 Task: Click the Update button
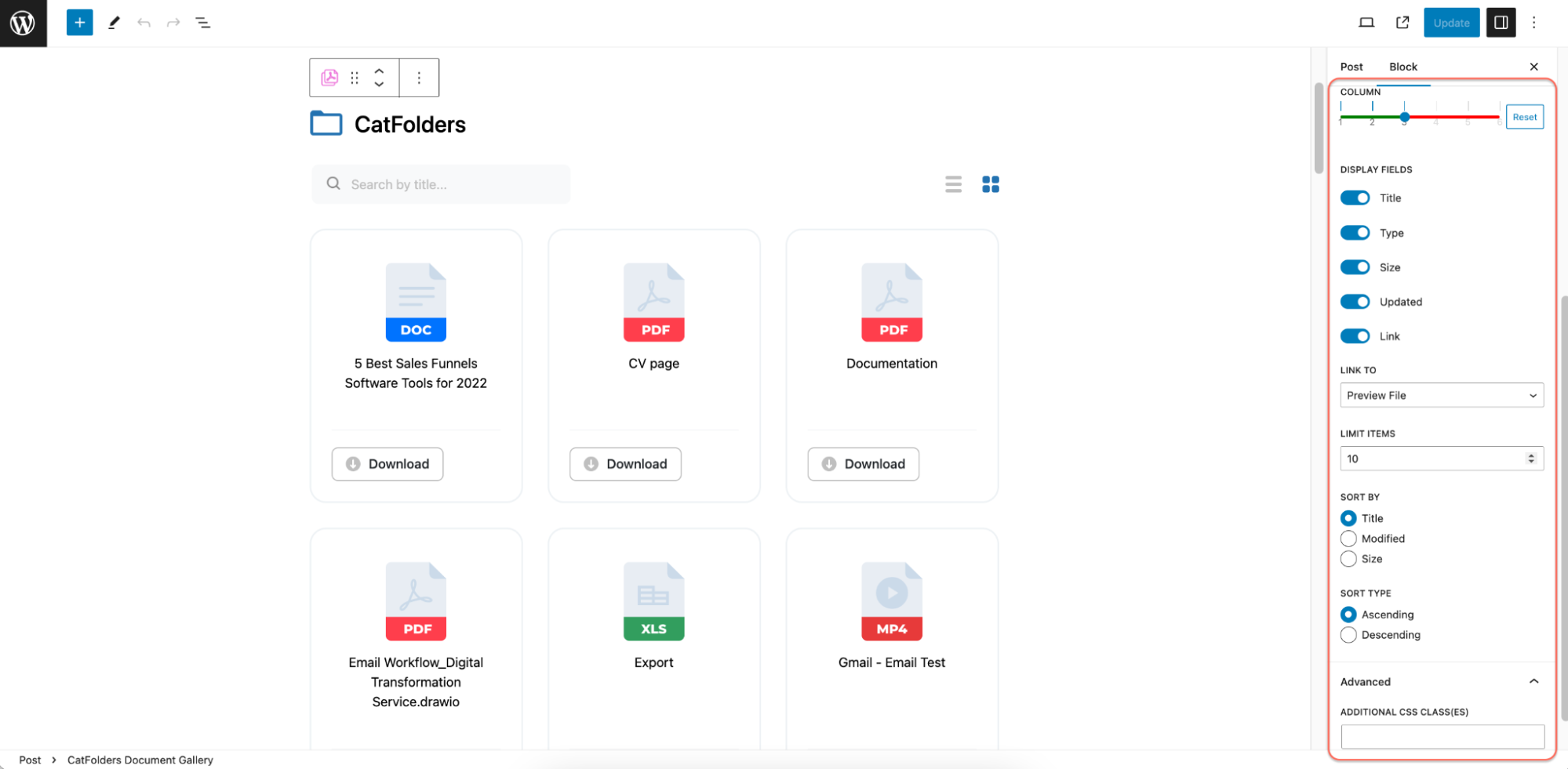point(1451,22)
